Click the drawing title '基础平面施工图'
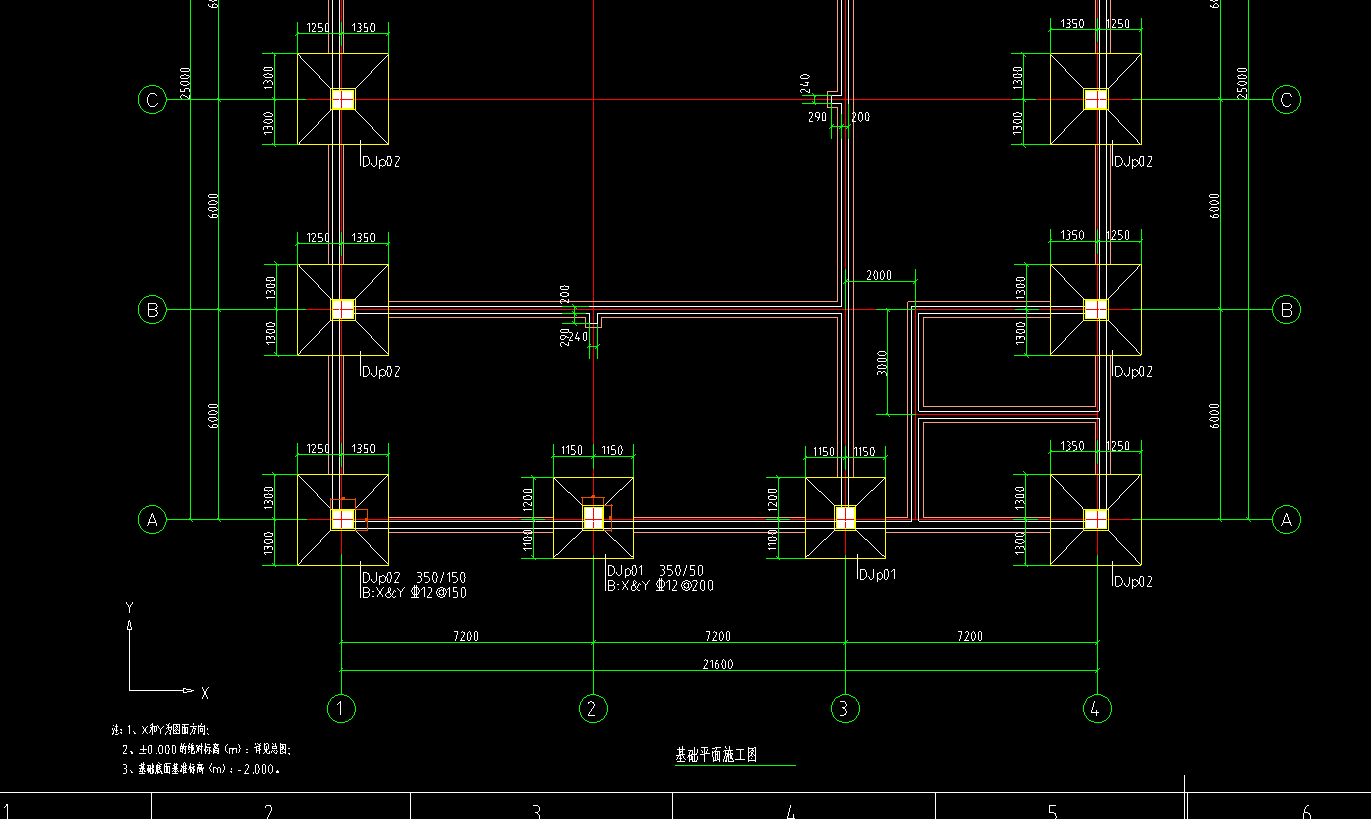The width and height of the screenshot is (1371, 819). (x=718, y=755)
